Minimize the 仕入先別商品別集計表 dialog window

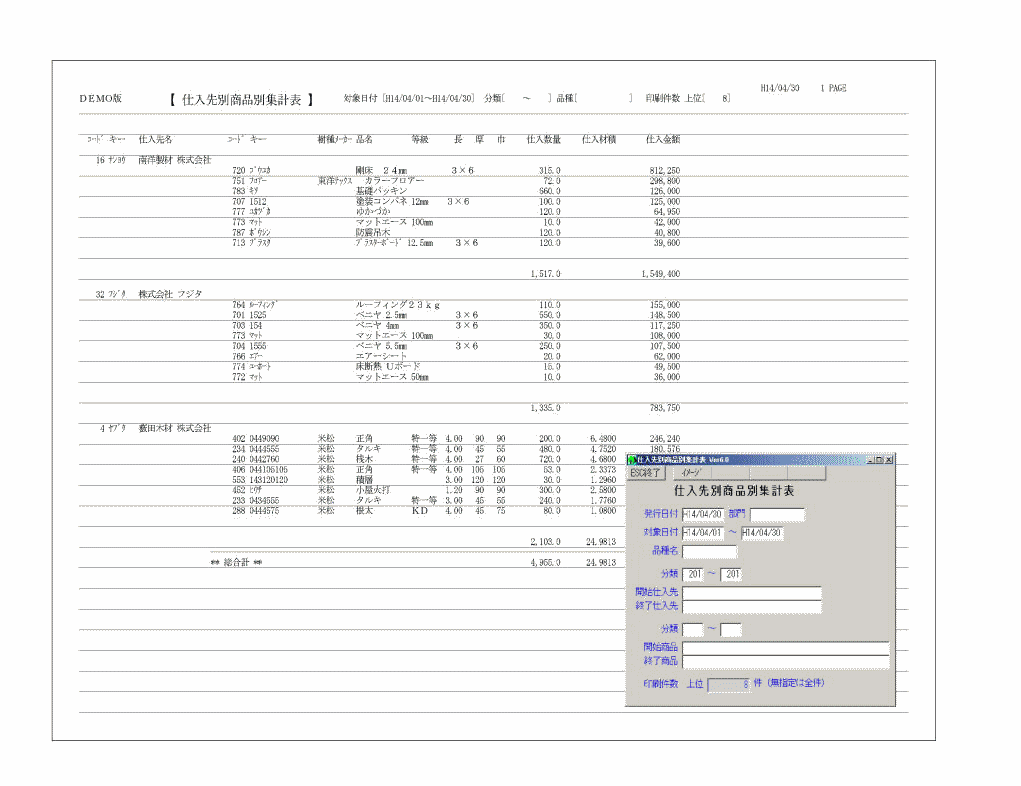click(x=871, y=460)
